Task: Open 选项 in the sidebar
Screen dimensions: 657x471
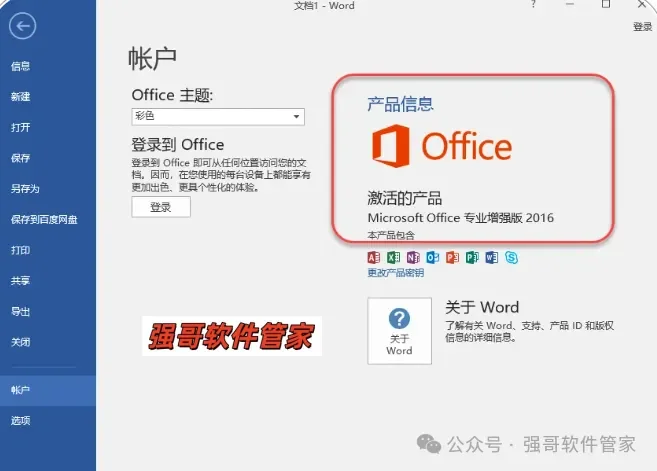Action: click(x=21, y=420)
